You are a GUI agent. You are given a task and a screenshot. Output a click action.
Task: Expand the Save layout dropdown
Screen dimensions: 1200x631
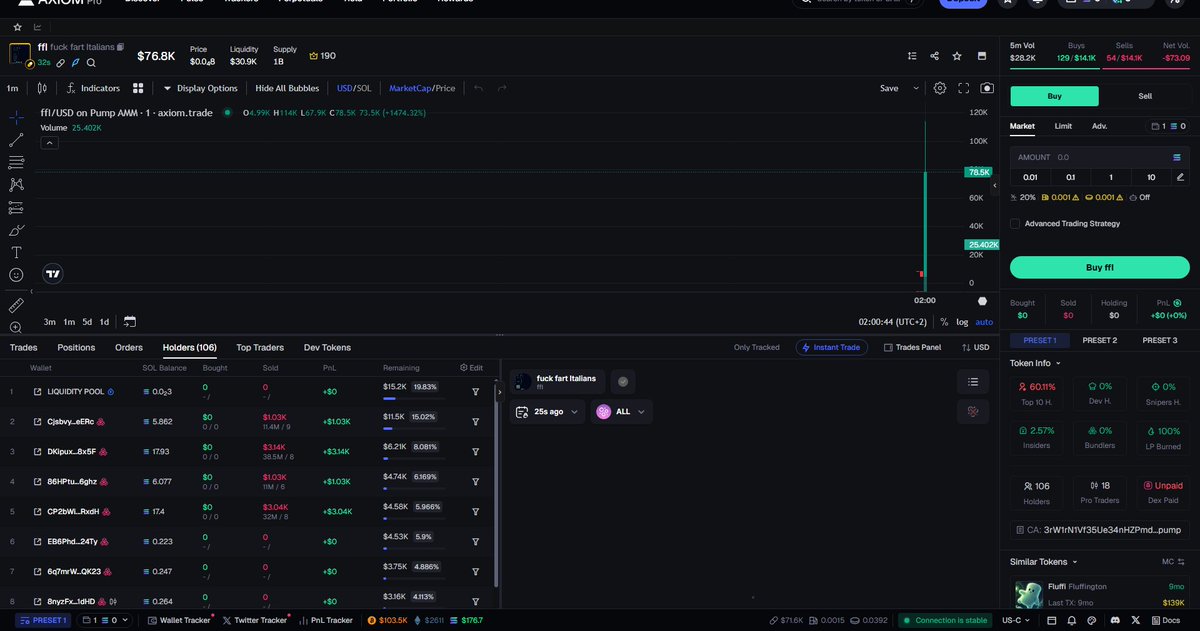click(x=917, y=88)
